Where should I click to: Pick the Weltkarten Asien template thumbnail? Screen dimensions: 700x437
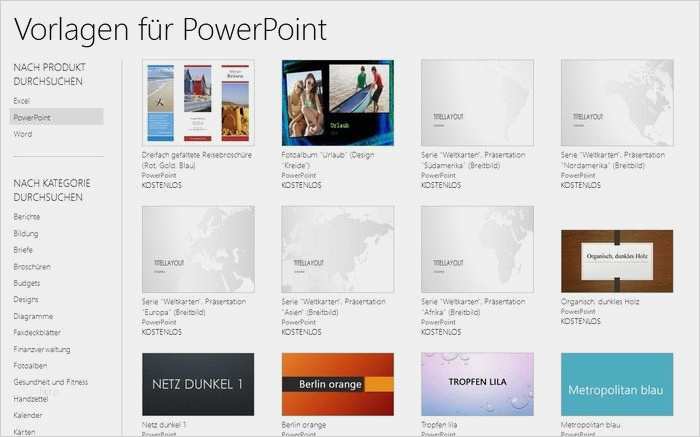point(337,249)
